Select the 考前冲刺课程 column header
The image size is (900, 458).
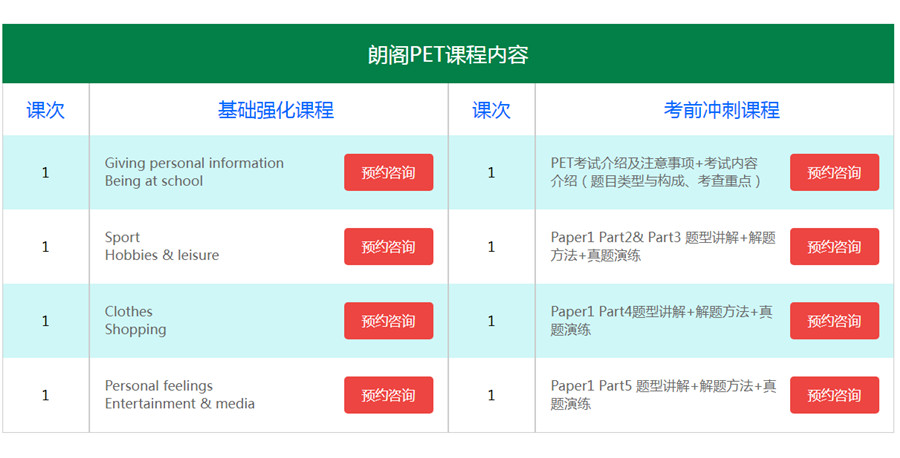tap(721, 110)
